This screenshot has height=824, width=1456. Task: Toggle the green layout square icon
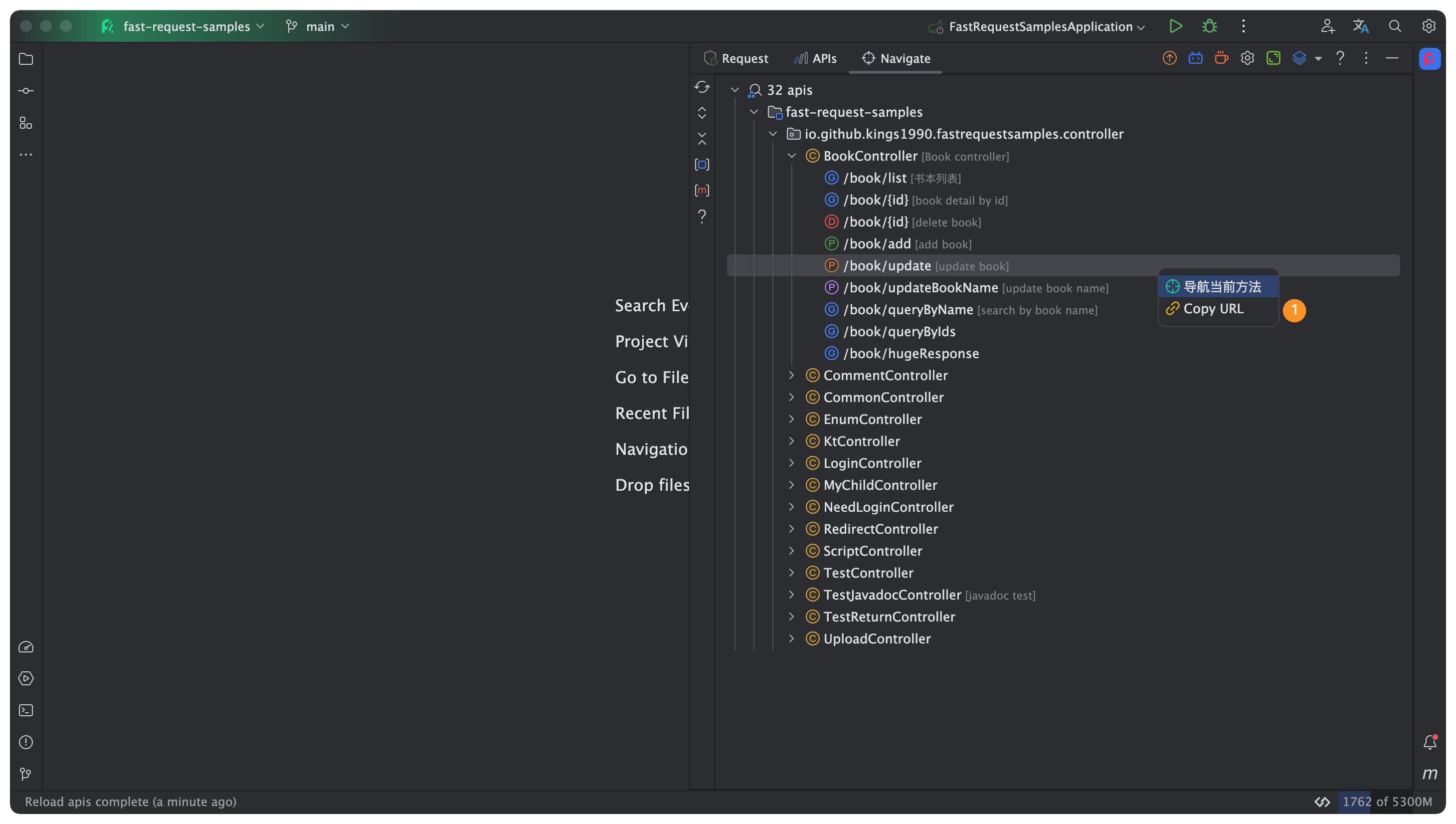tap(1274, 58)
